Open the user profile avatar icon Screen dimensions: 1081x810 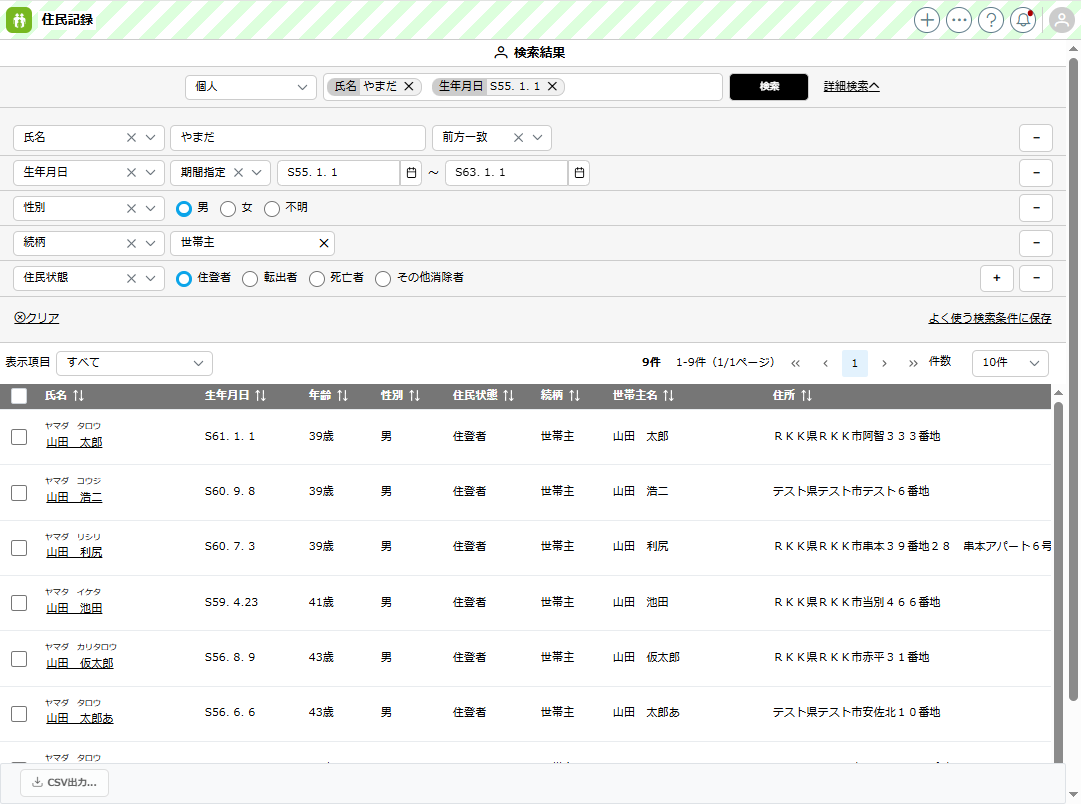pyautogui.click(x=1062, y=20)
